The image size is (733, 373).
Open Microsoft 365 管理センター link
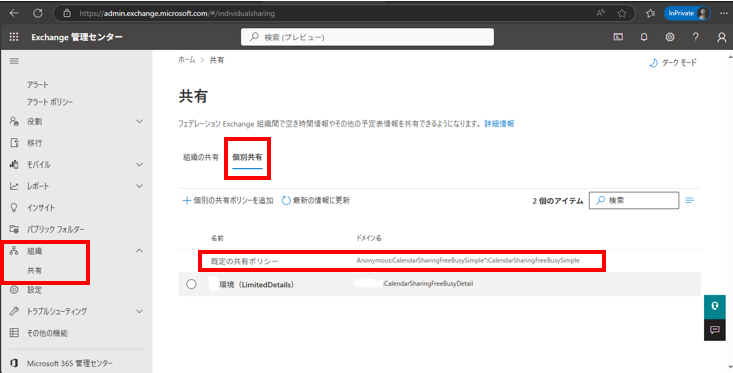70,363
